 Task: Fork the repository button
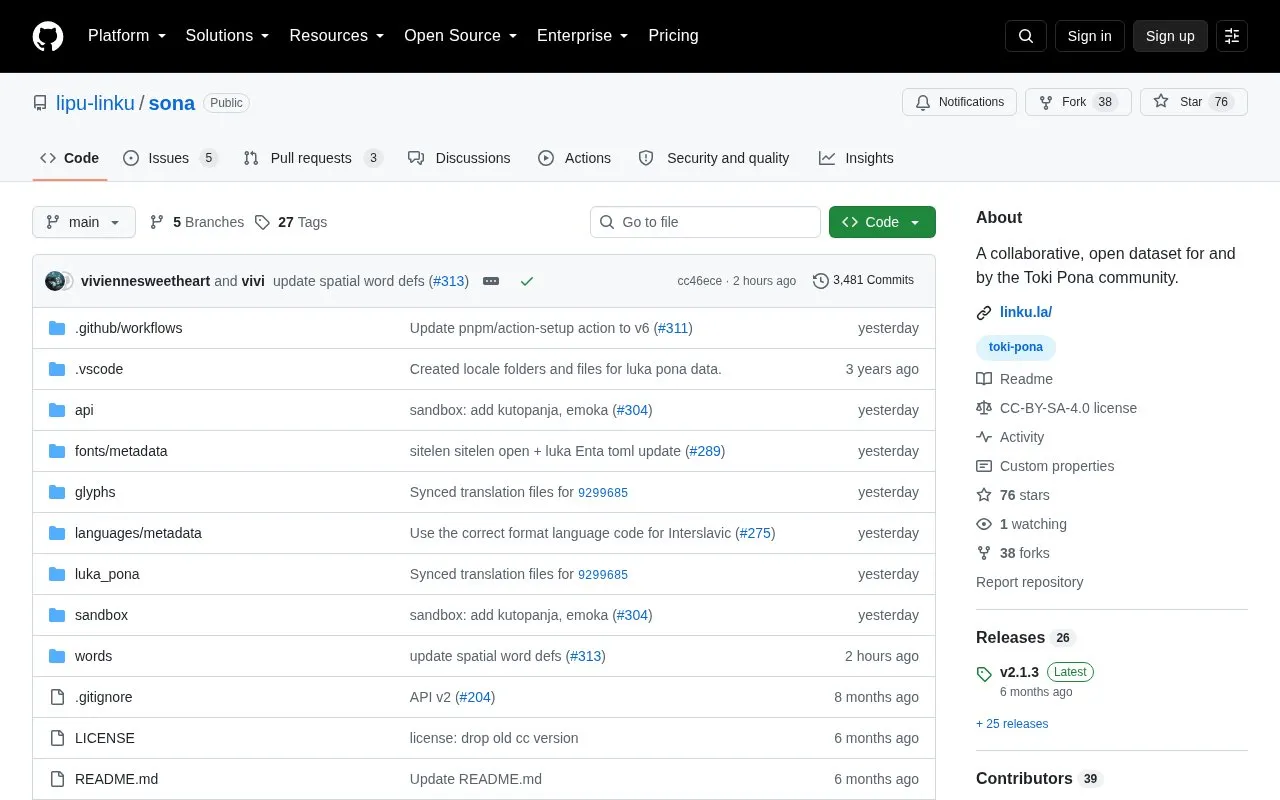coord(1078,102)
